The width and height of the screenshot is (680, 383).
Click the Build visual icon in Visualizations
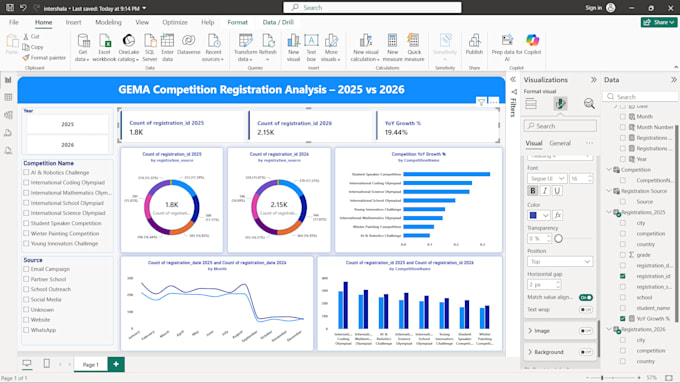pos(531,104)
